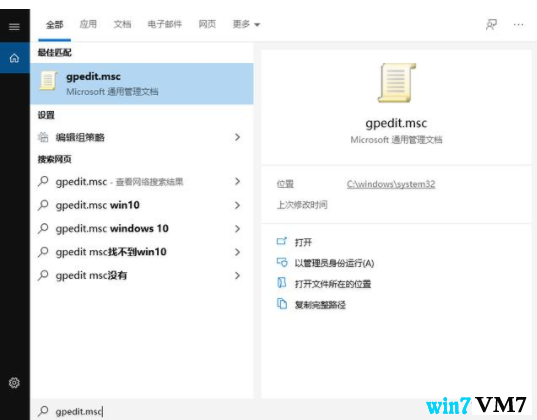Choose 打开 in the preview pane
This screenshot has height=420, width=537.
[303, 242]
